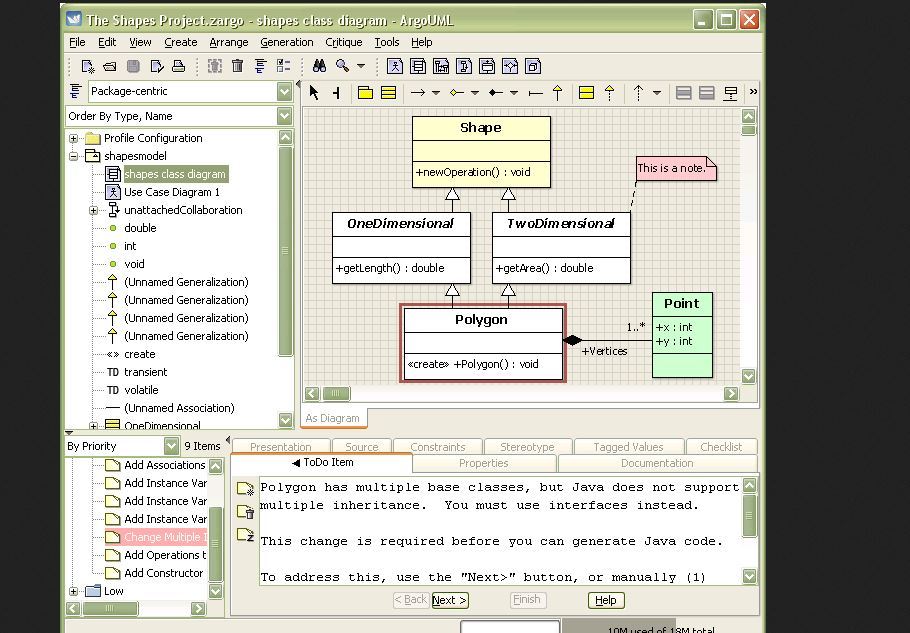The image size is (910, 633).
Task: Select Use Case Diagram 1 in tree
Action: 171,192
